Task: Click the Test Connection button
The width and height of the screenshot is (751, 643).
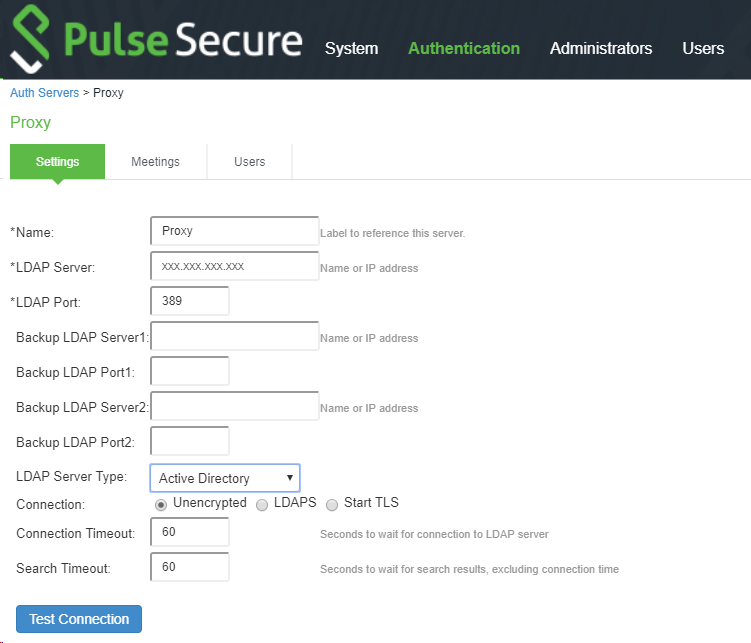Action: [79, 619]
